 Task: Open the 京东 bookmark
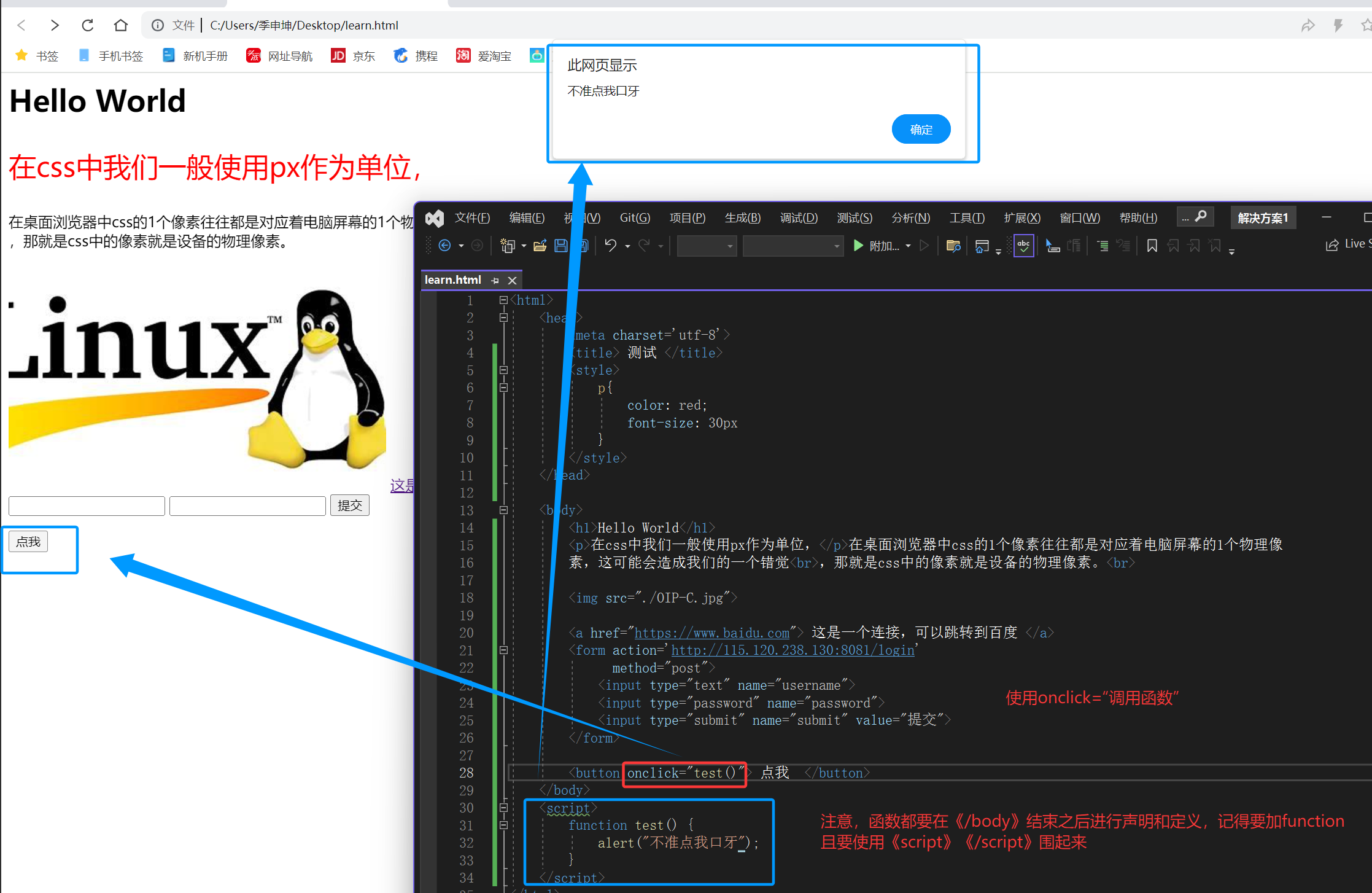tap(353, 56)
